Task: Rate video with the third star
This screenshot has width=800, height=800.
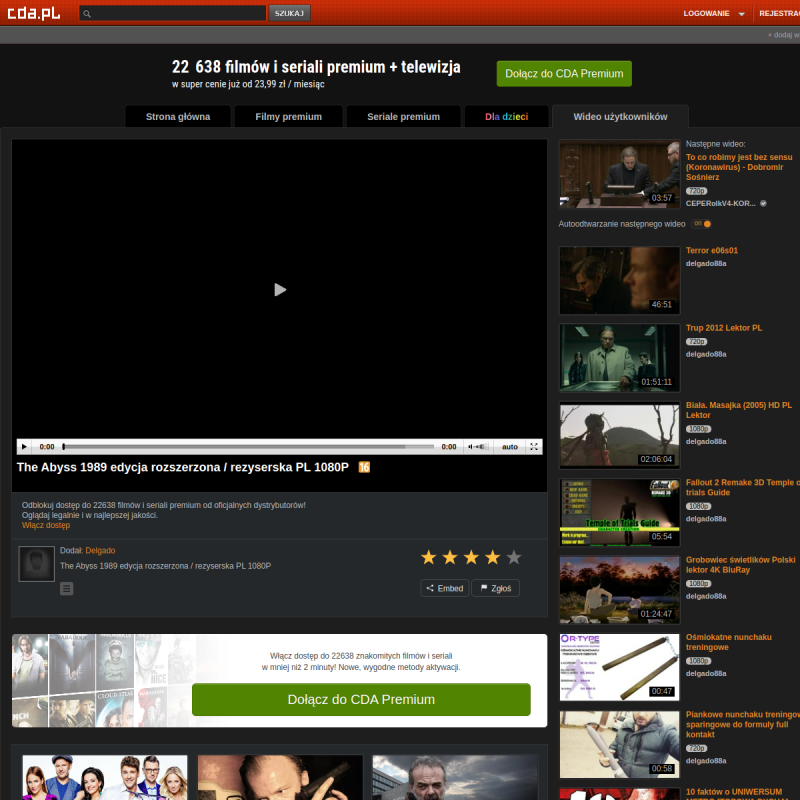Action: [x=471, y=557]
